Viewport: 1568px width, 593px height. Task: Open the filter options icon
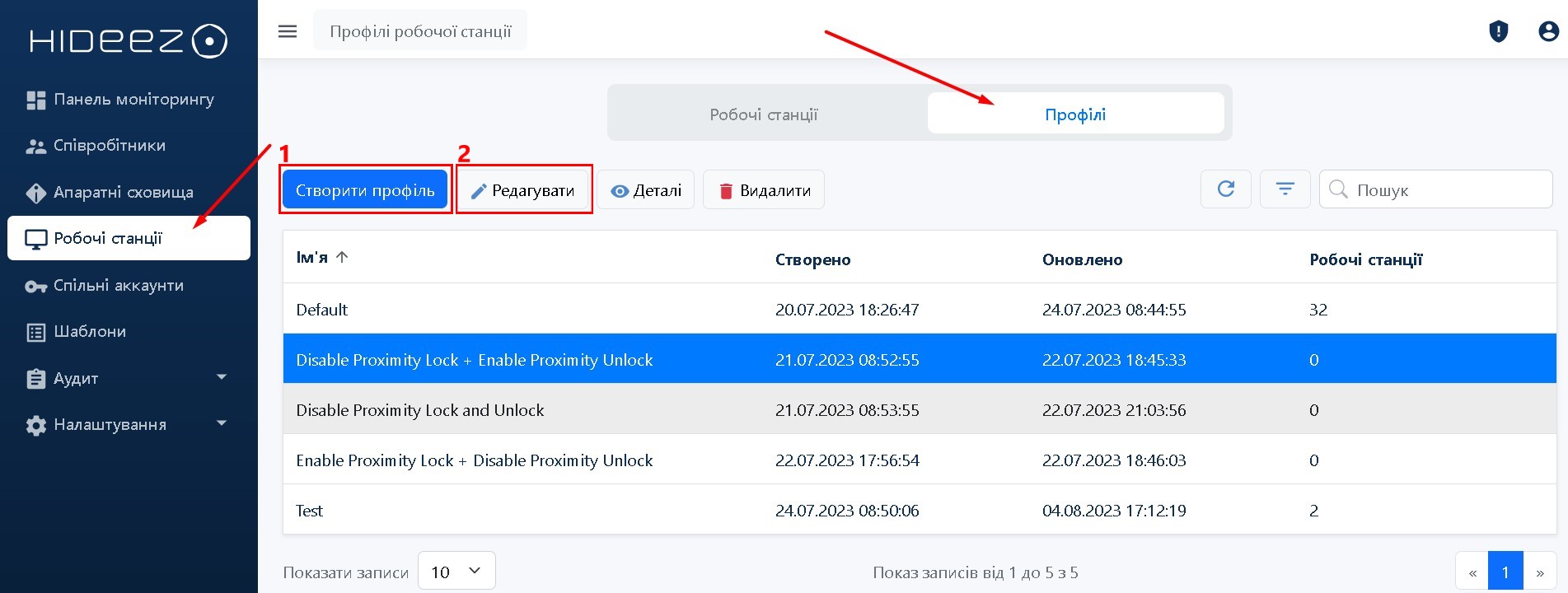[x=1285, y=189]
